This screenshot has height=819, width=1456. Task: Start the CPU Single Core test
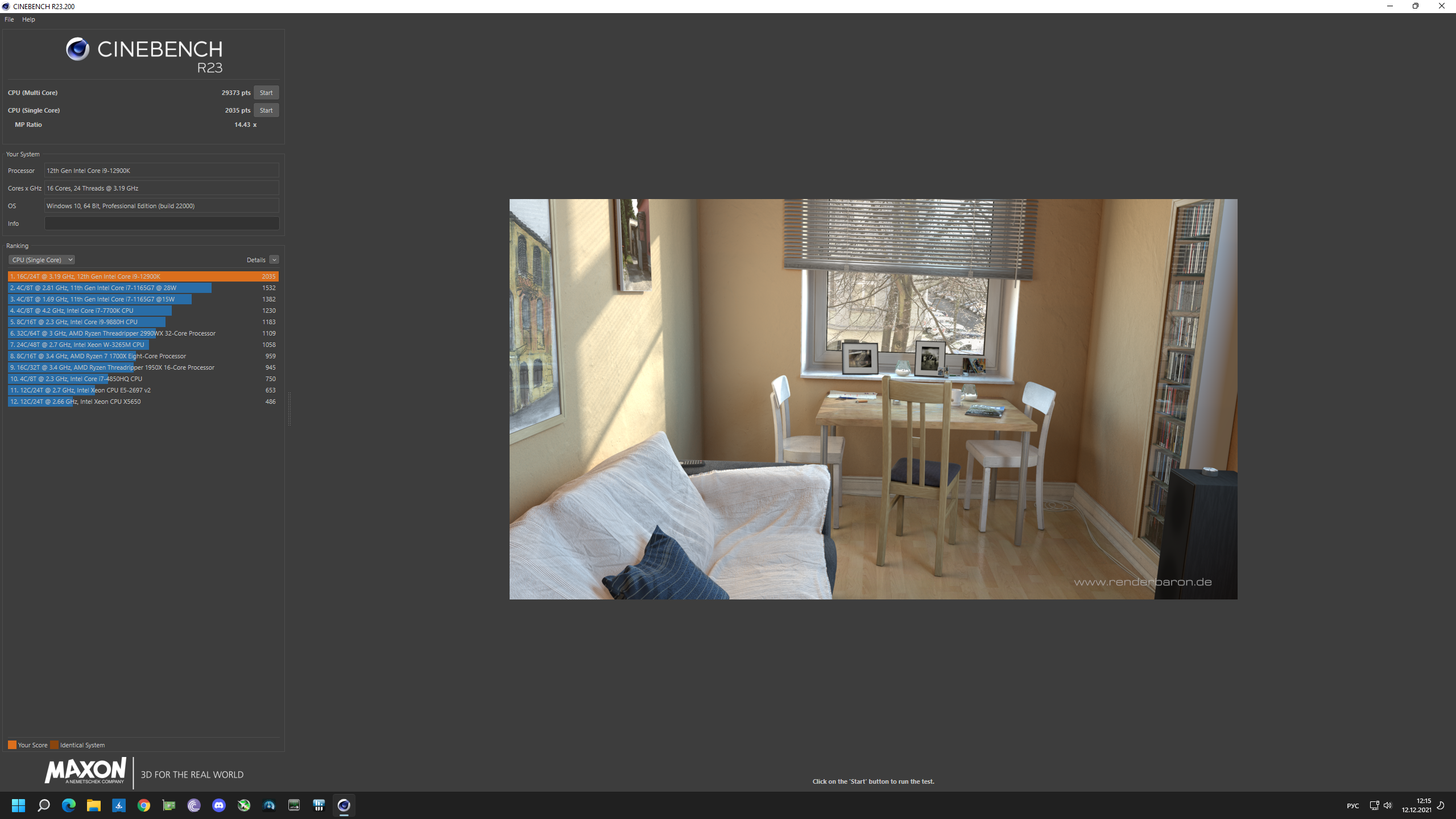(x=266, y=110)
